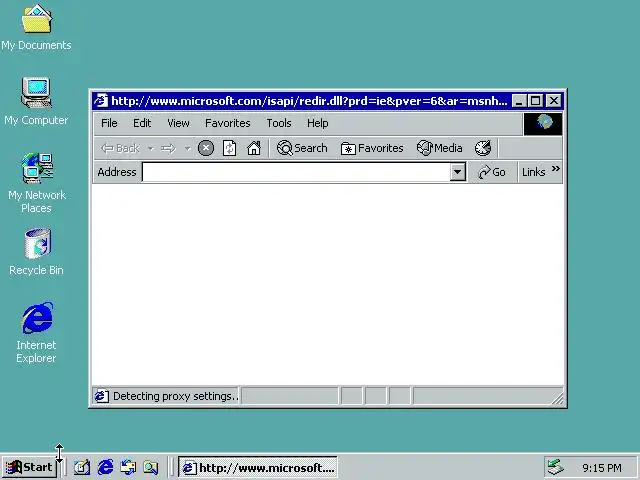Expand the Forward history dropdown arrow
The height and width of the screenshot is (480, 640).
pyautogui.click(x=187, y=148)
